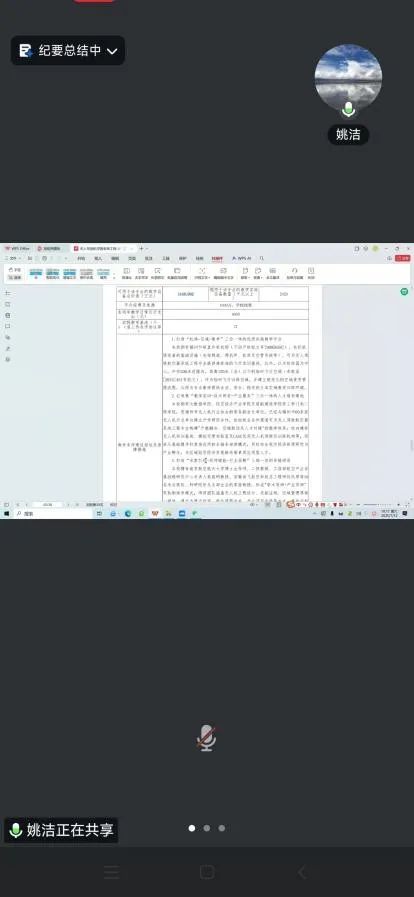
Task: Tap Android home navigation icon
Action: click(x=207, y=872)
